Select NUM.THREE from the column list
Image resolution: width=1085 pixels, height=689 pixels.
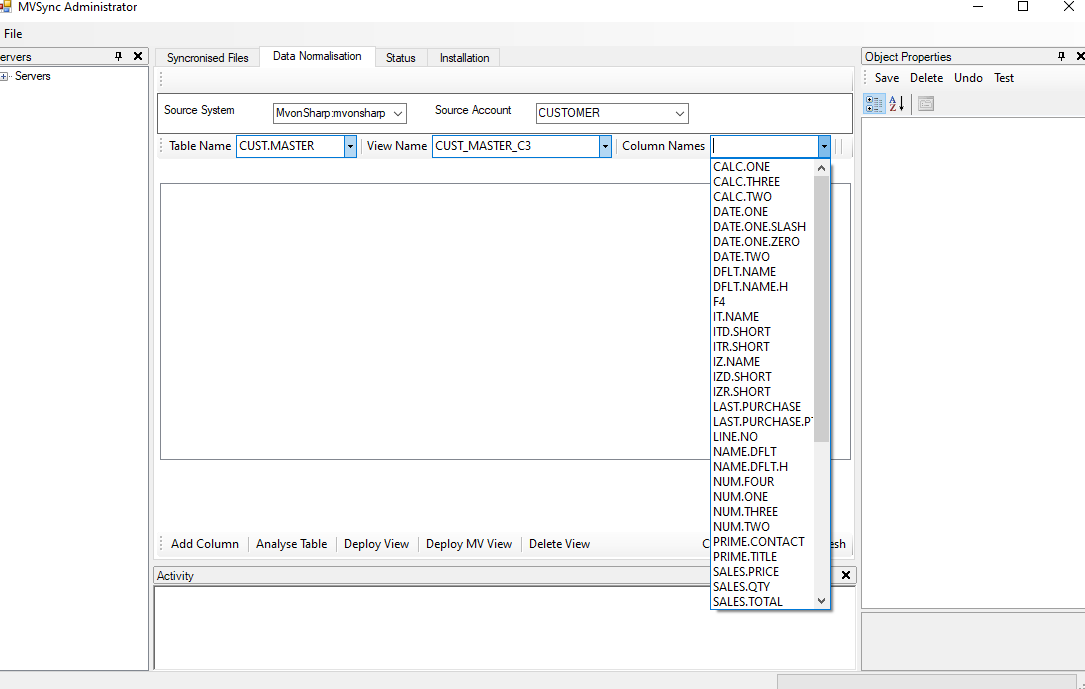(x=763, y=512)
